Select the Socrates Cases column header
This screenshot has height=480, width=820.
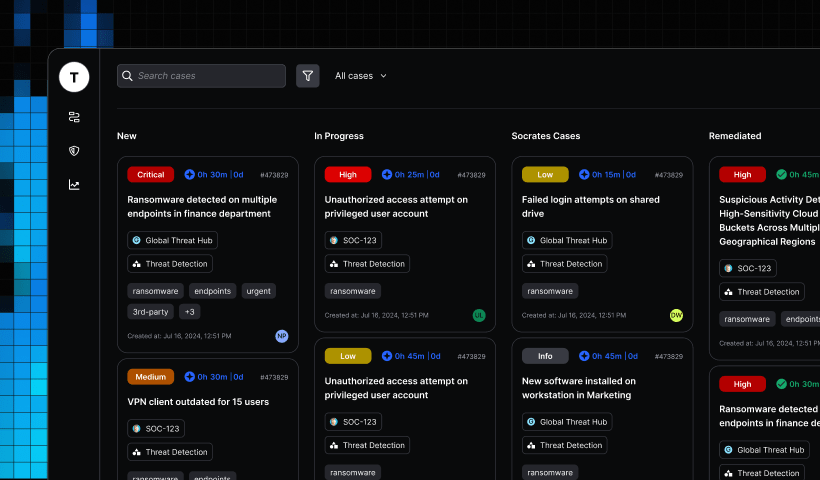coord(545,136)
